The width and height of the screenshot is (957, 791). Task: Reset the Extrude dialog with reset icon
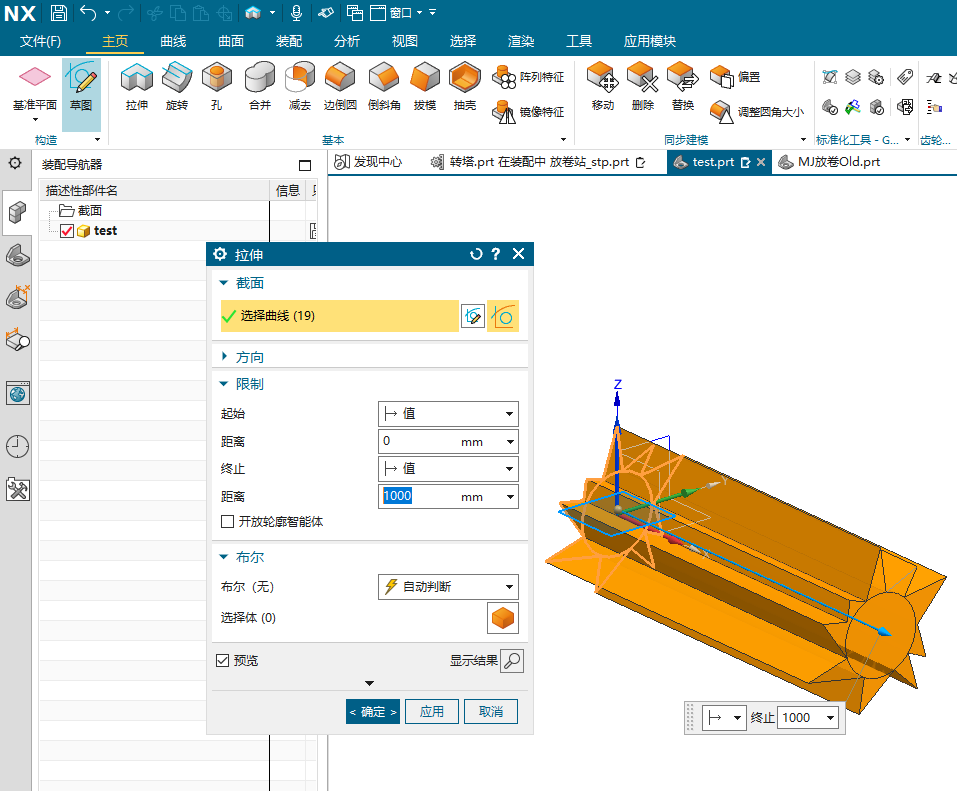476,254
